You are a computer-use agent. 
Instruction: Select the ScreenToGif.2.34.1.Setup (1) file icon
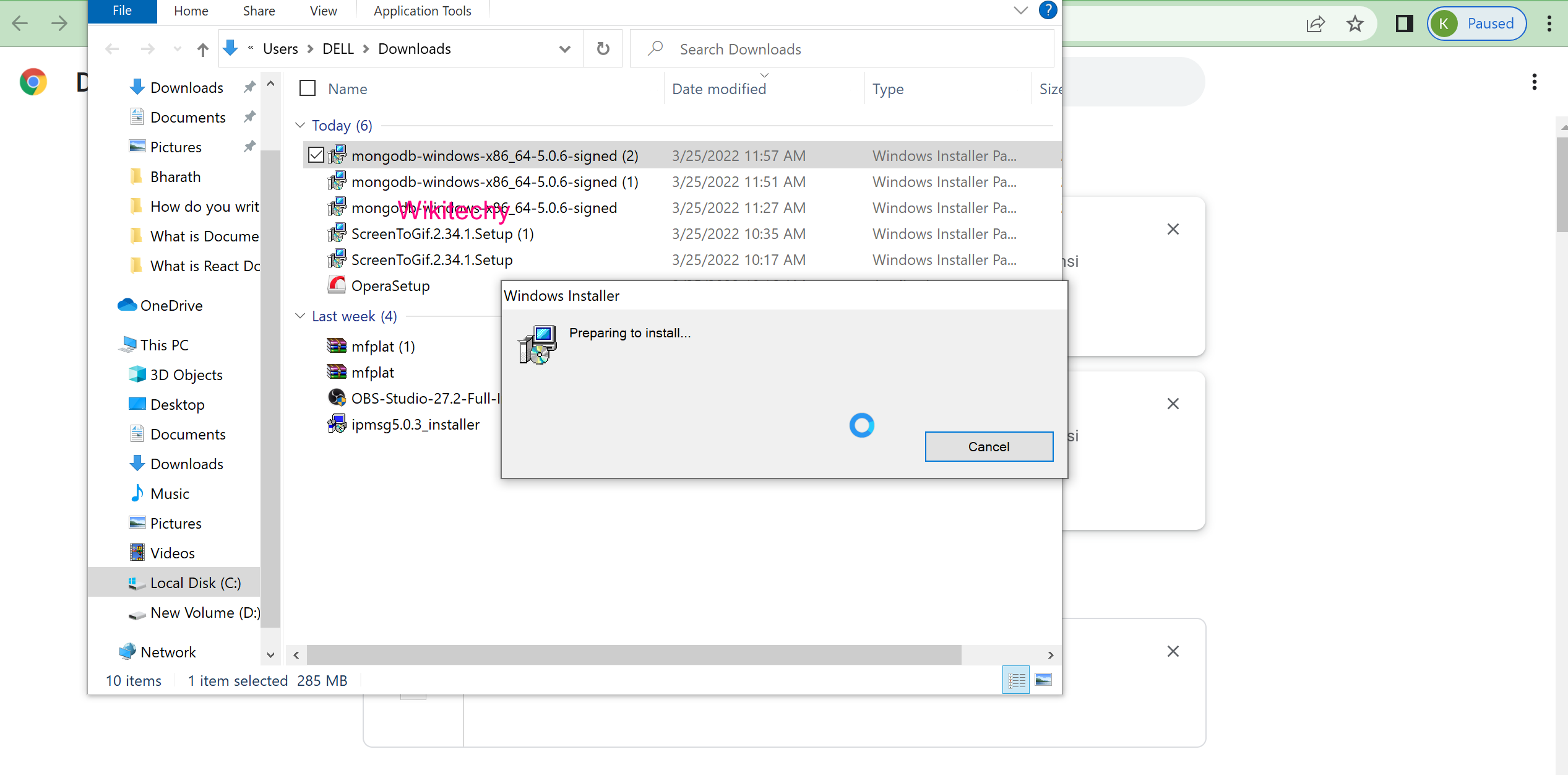pyautogui.click(x=337, y=233)
